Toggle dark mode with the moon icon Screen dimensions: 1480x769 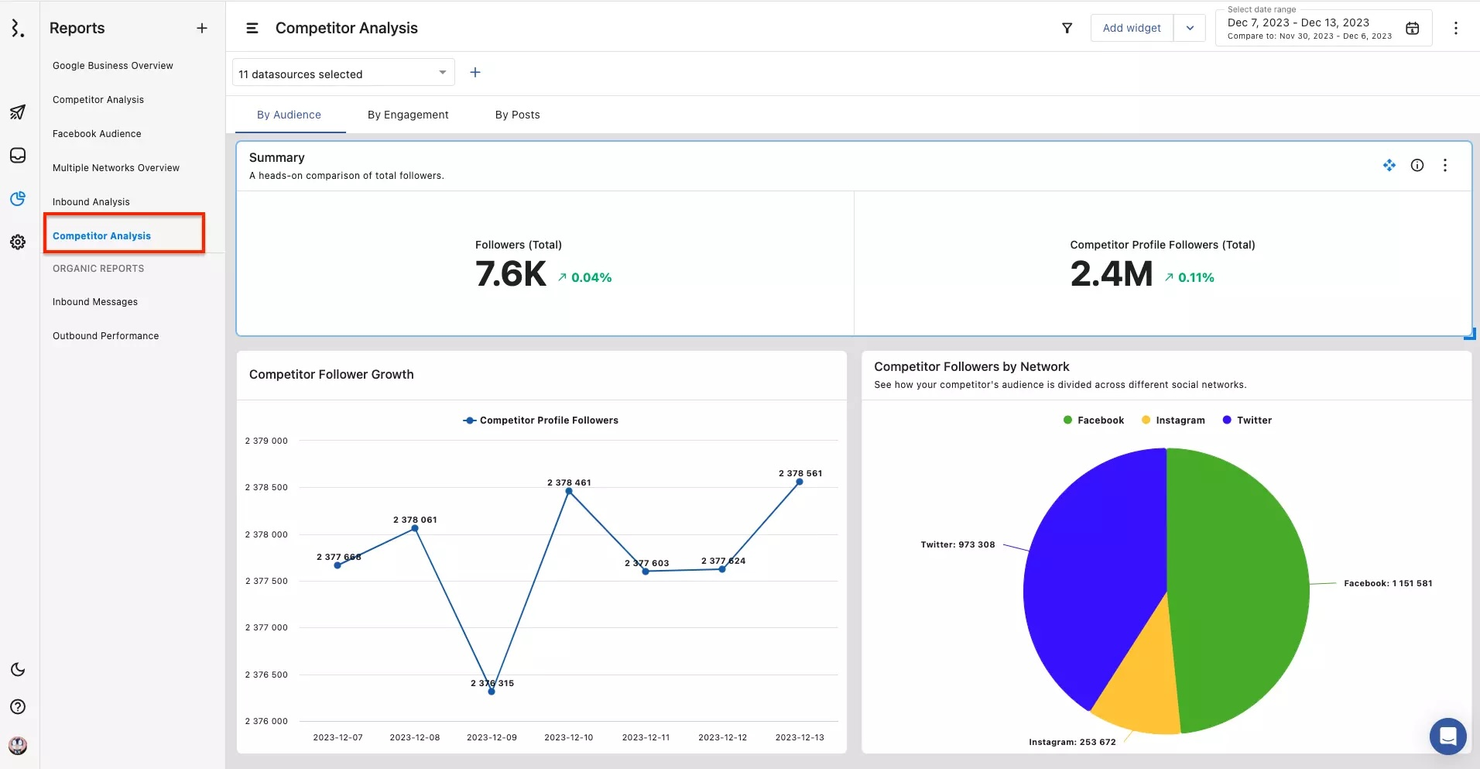16,668
